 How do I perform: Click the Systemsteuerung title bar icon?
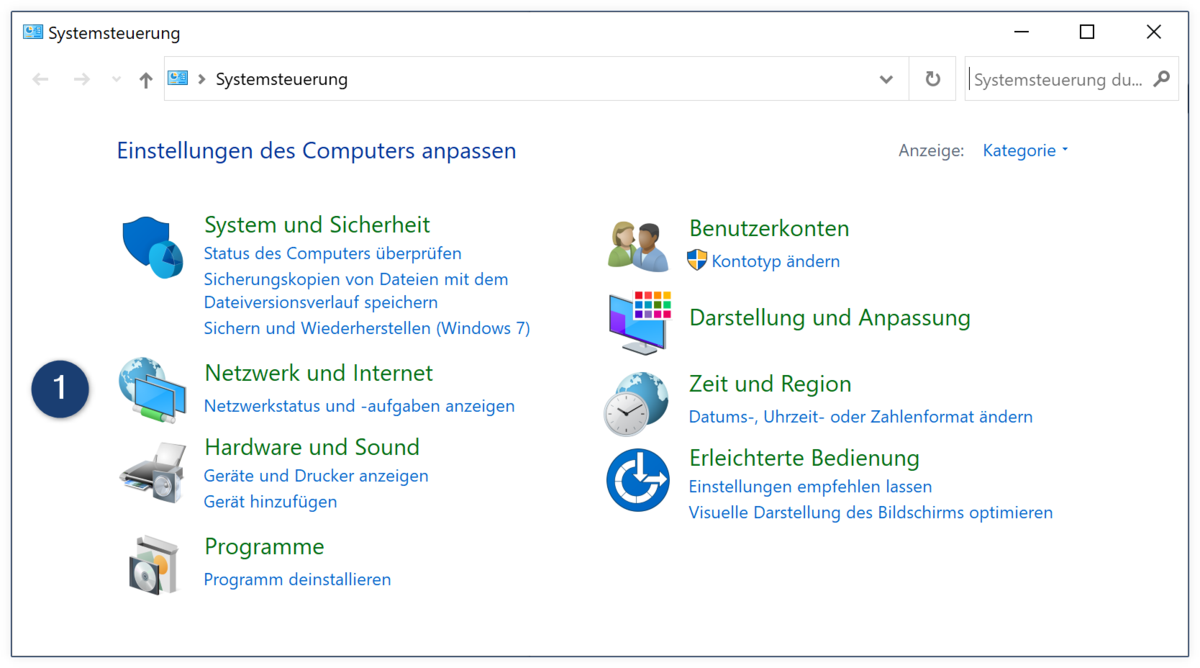pos(33,32)
